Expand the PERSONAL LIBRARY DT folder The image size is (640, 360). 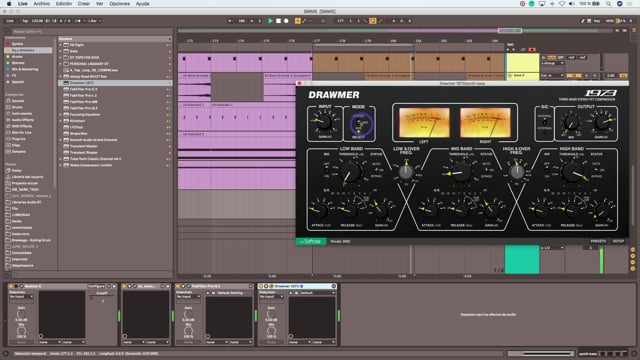(x=60, y=64)
